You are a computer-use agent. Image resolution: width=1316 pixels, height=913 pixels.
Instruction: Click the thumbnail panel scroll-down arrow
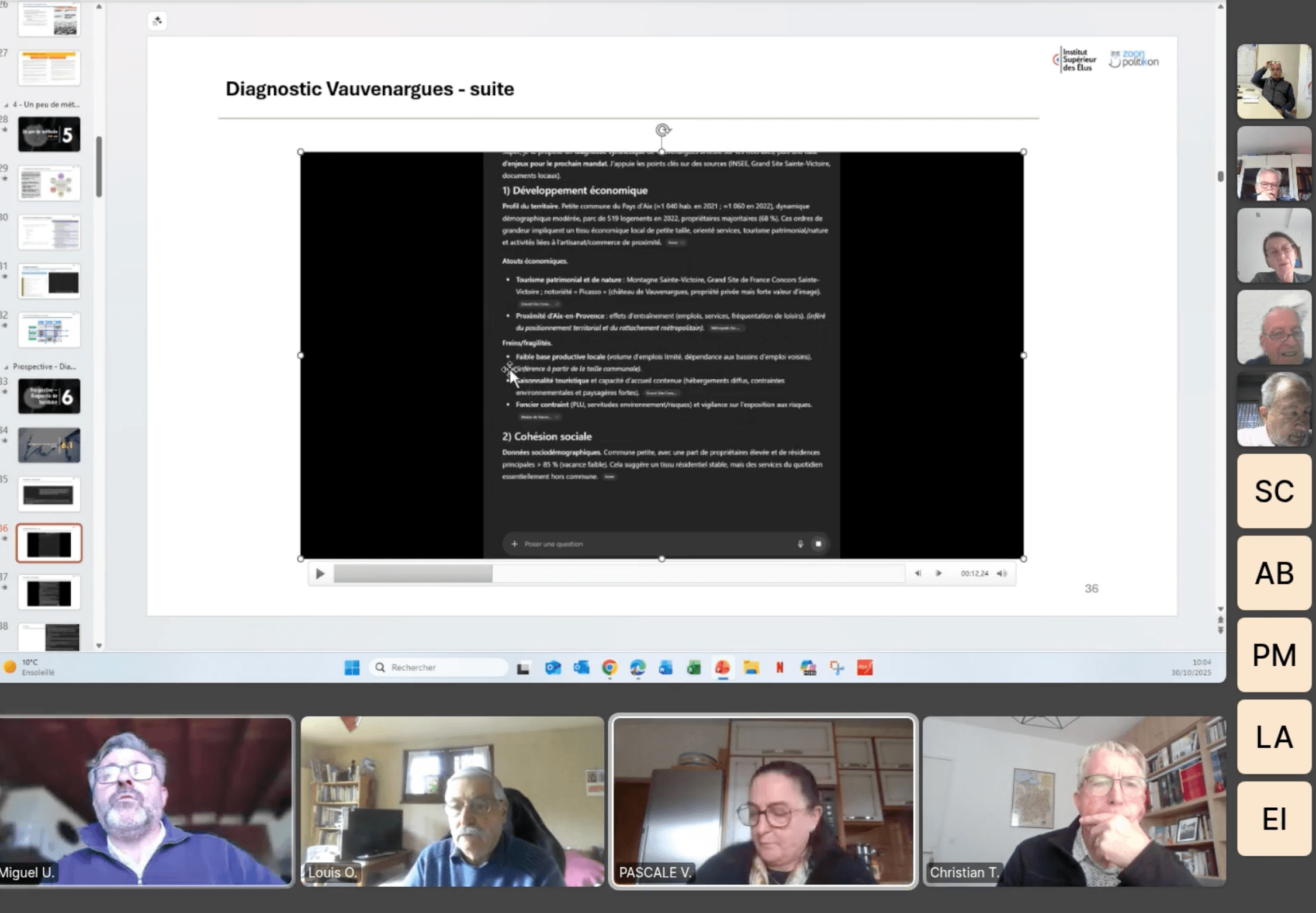click(99, 646)
